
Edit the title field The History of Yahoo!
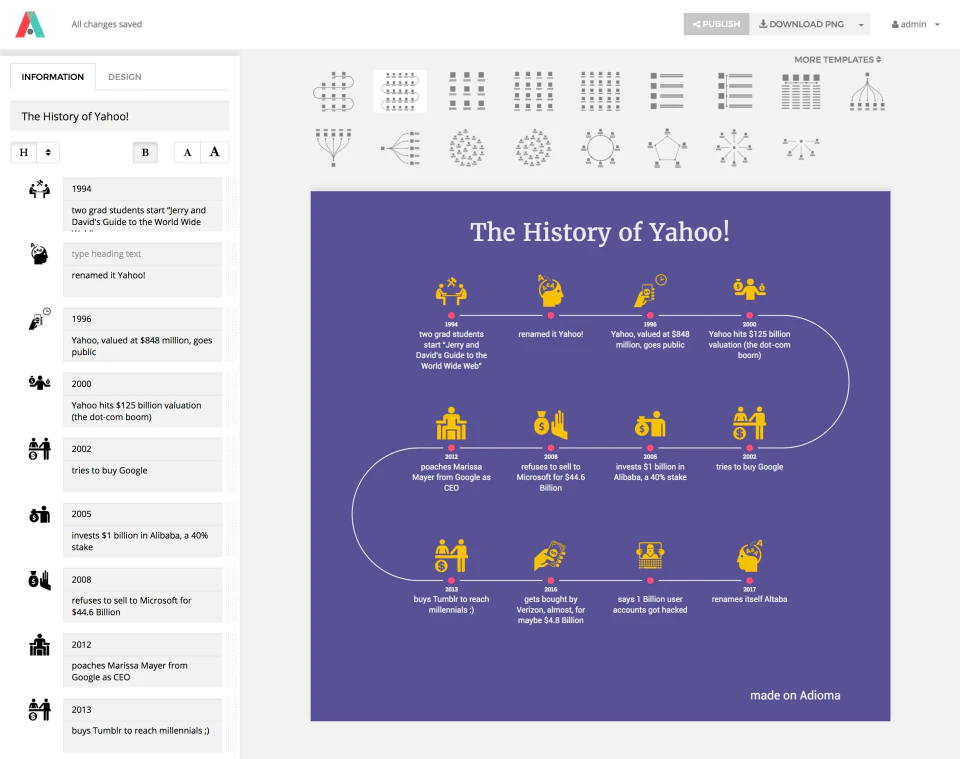120,116
